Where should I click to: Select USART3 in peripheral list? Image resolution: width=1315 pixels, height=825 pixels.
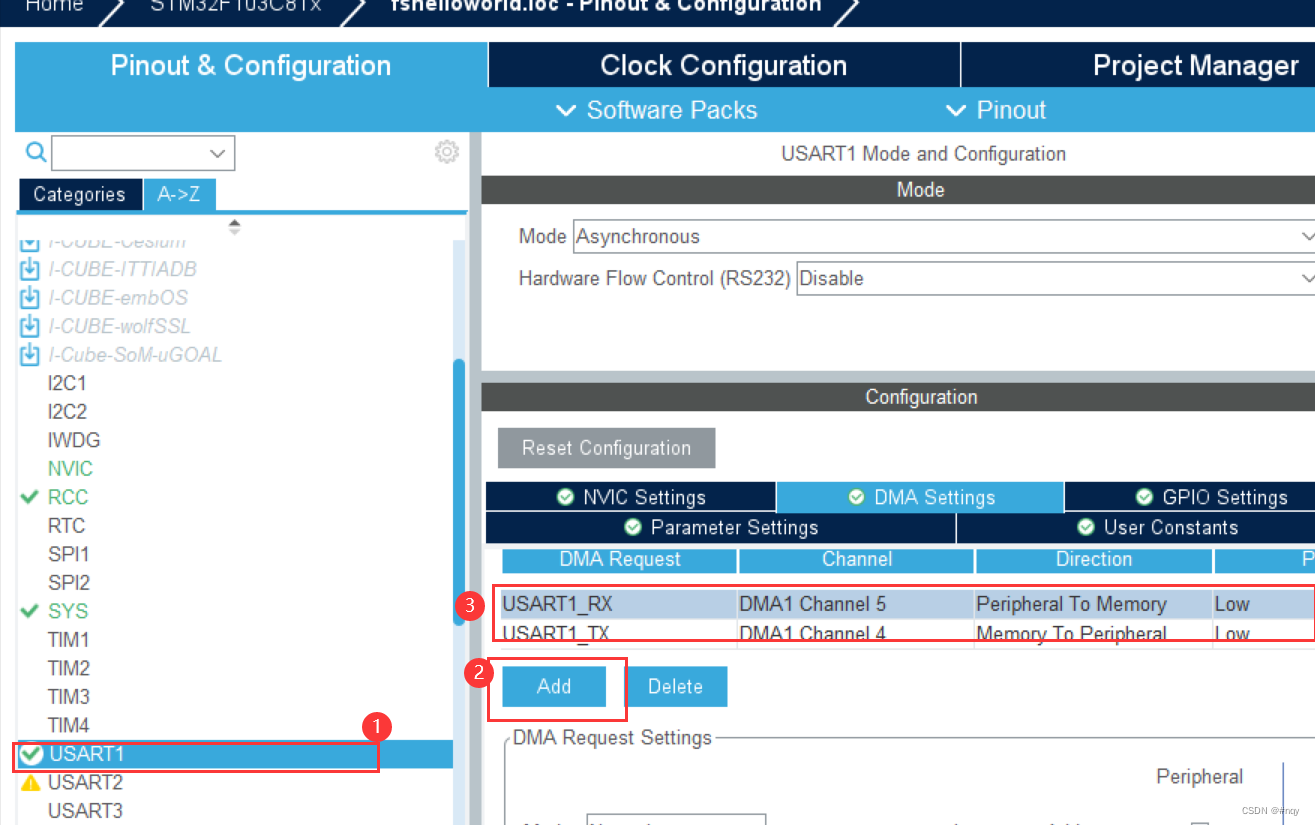click(85, 810)
